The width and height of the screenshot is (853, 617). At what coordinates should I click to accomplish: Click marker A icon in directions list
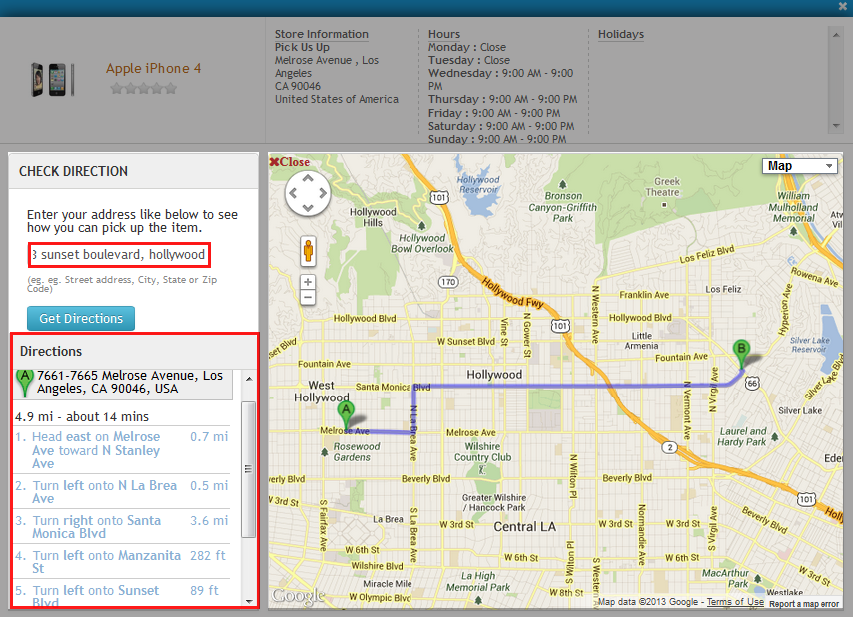(24, 382)
